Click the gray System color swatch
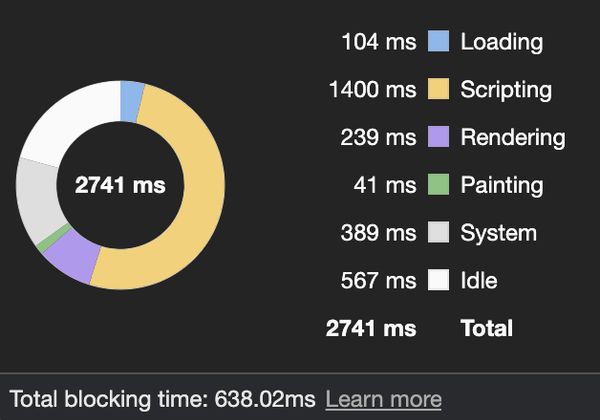The width and height of the screenshot is (600, 420). 438,232
